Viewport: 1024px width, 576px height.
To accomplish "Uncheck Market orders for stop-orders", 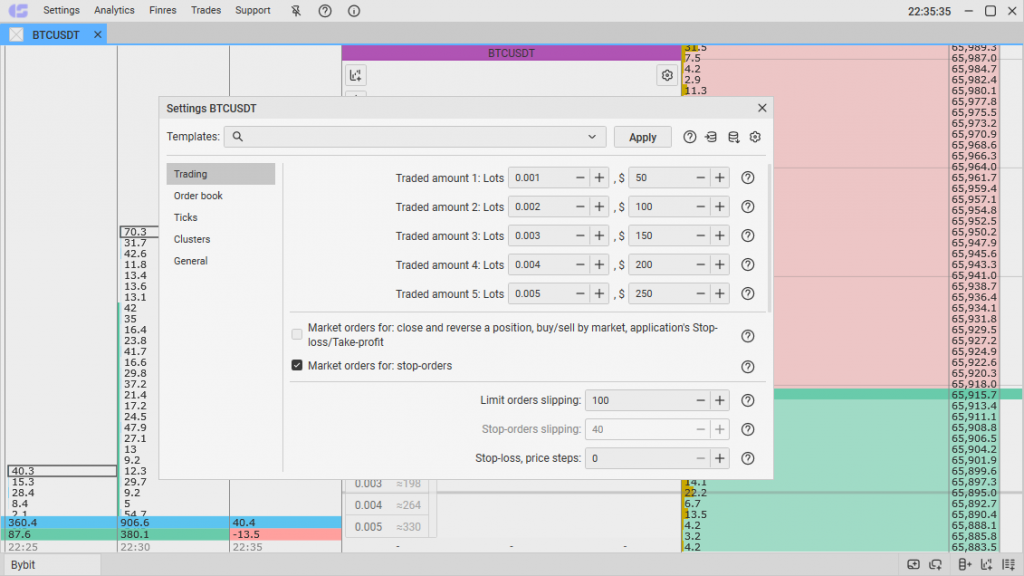I will click(x=297, y=366).
